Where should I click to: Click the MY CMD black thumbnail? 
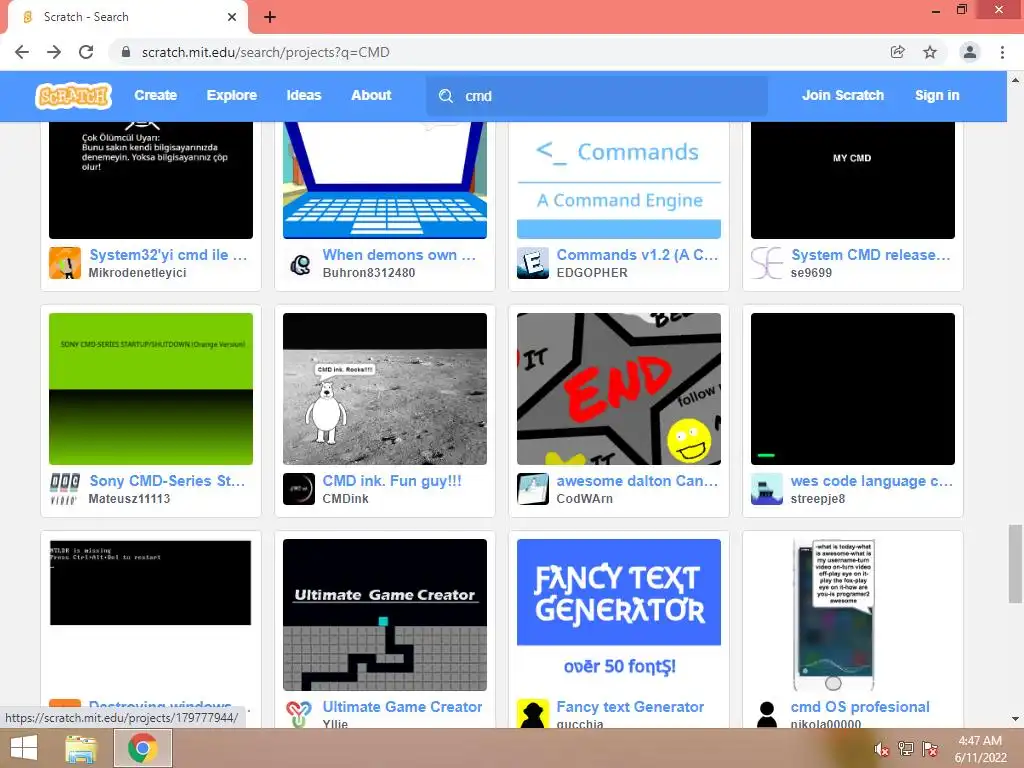(853, 180)
